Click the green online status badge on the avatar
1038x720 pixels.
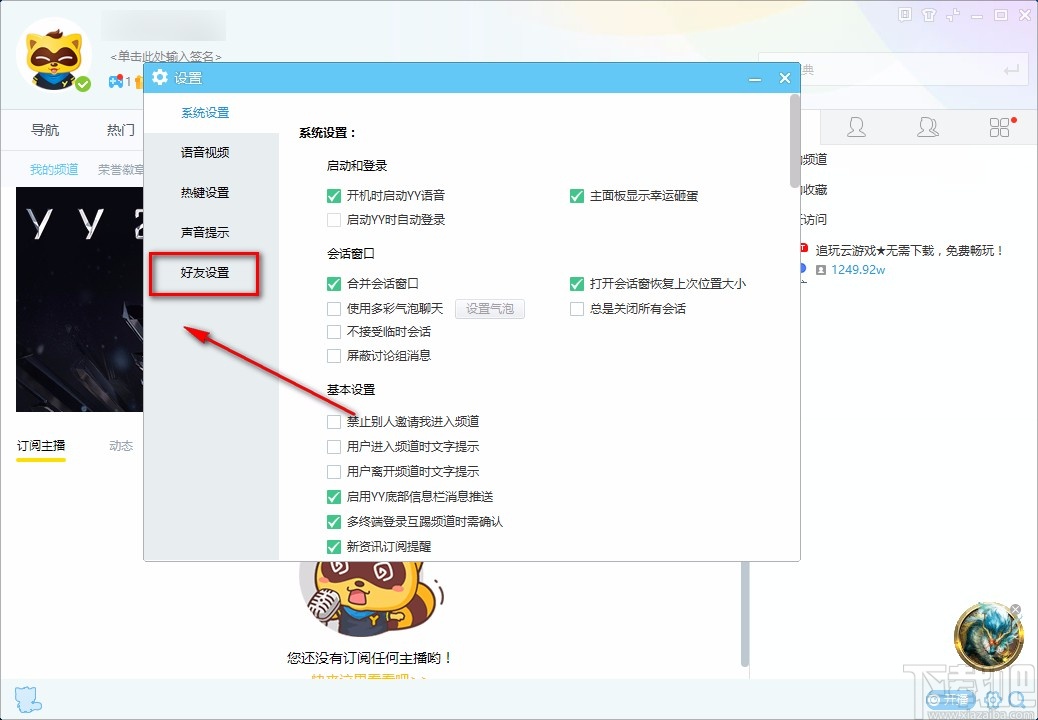click(83, 84)
